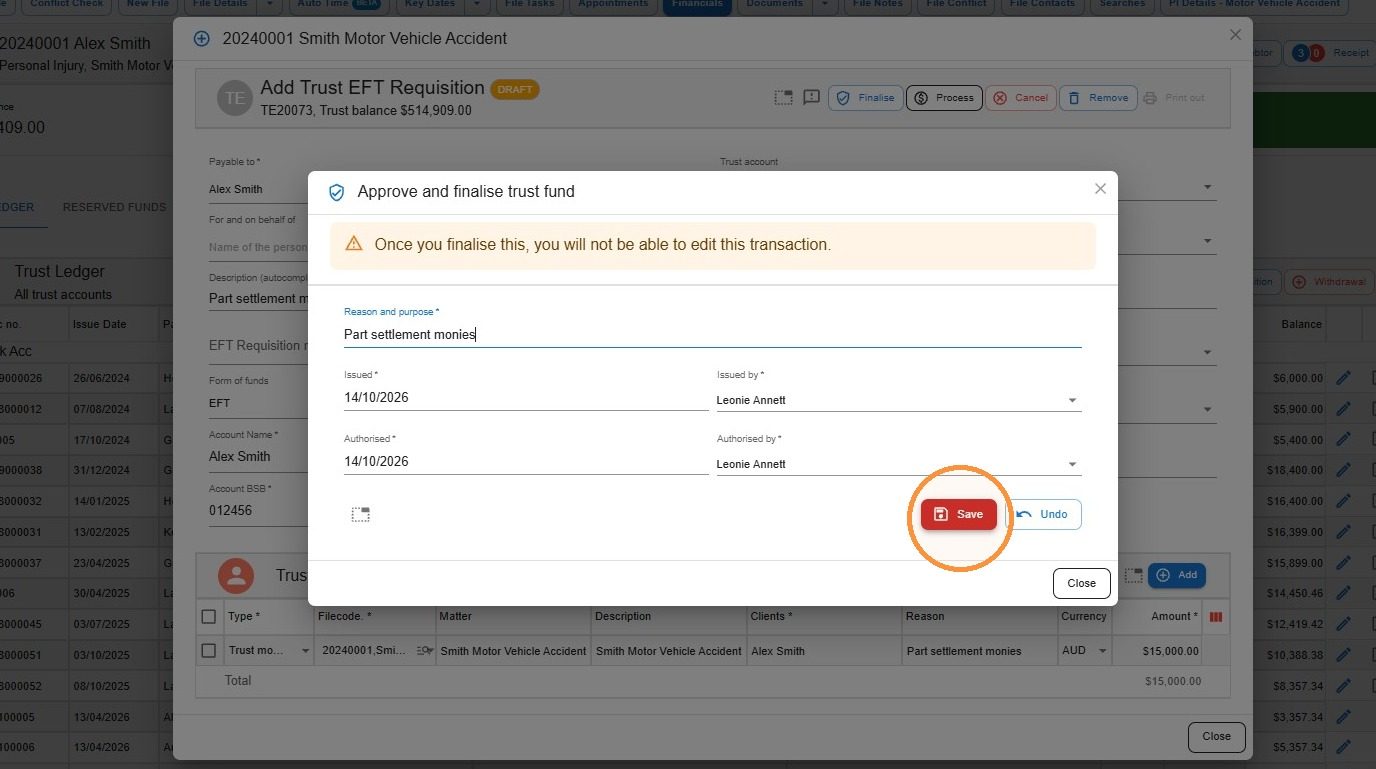The width and height of the screenshot is (1376, 769).
Task: Open the Financials tab in top bar
Action: pos(697,5)
